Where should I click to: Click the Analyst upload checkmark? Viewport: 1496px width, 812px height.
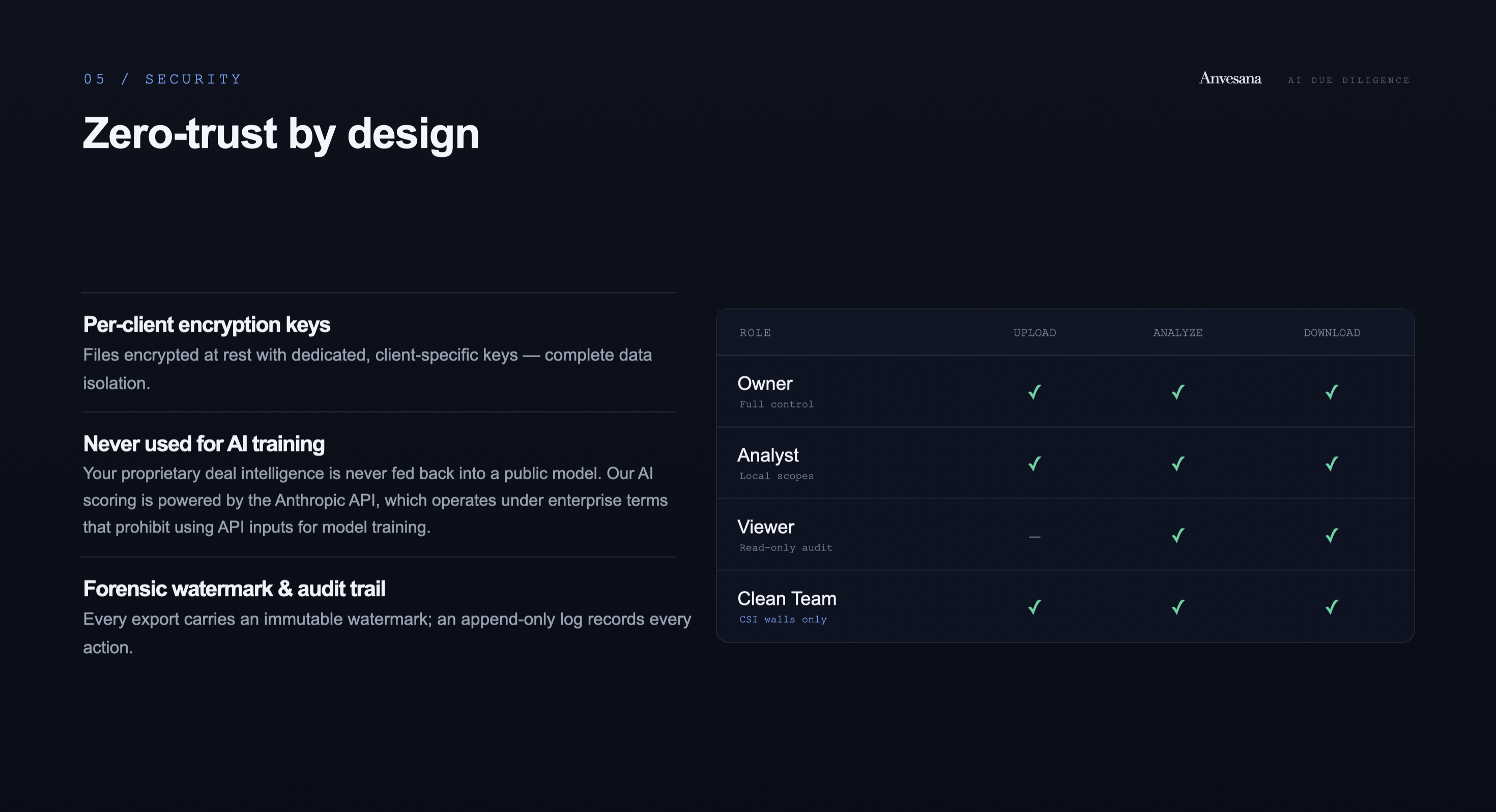(1034, 463)
